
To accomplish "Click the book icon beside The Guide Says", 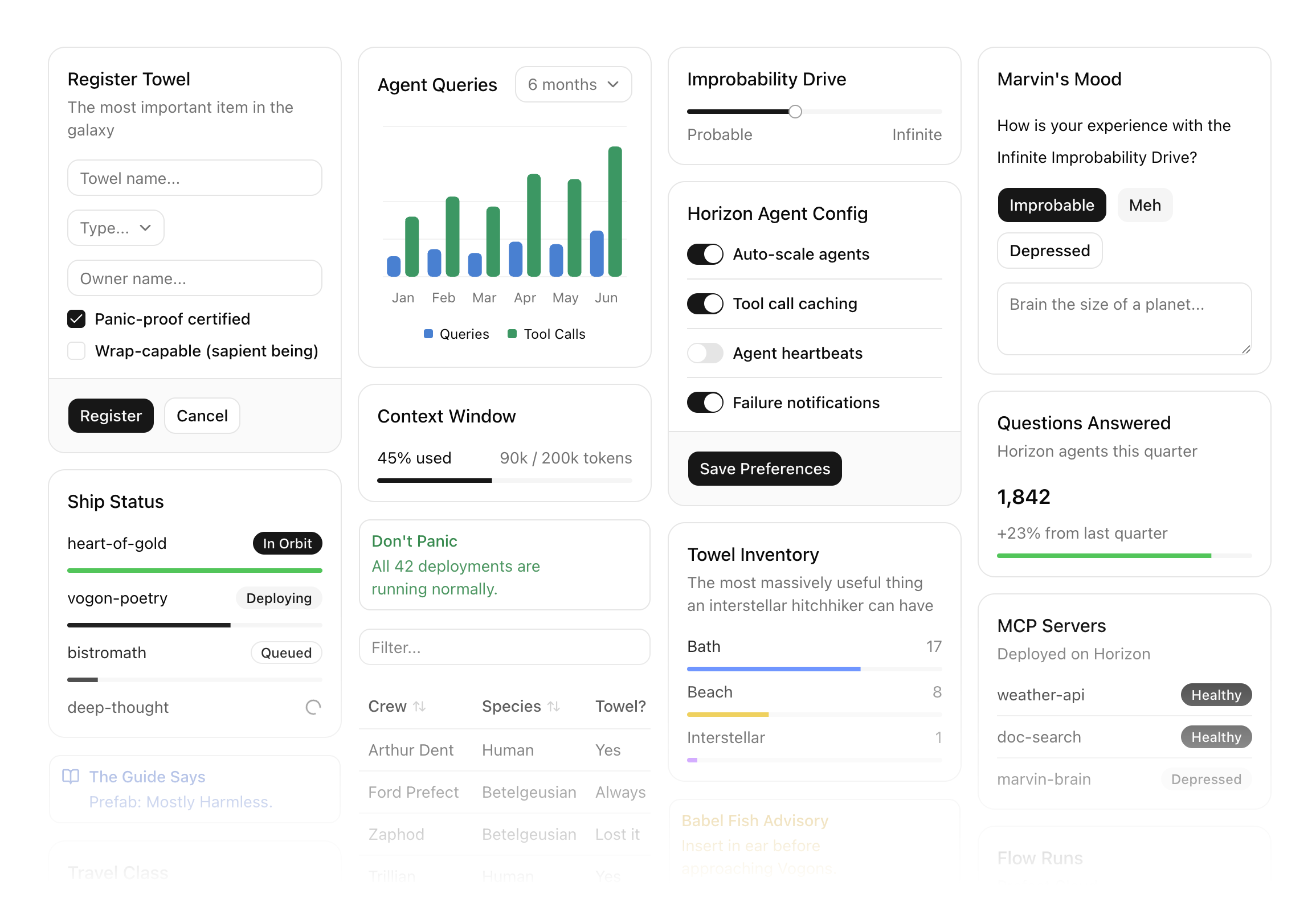I will coord(71,776).
